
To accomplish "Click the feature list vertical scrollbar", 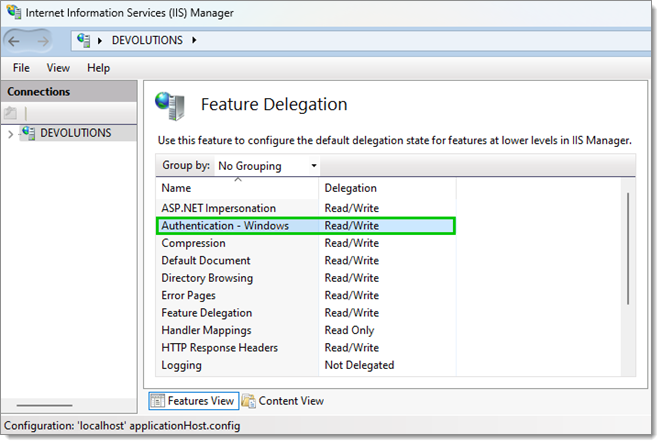I will click(628, 248).
